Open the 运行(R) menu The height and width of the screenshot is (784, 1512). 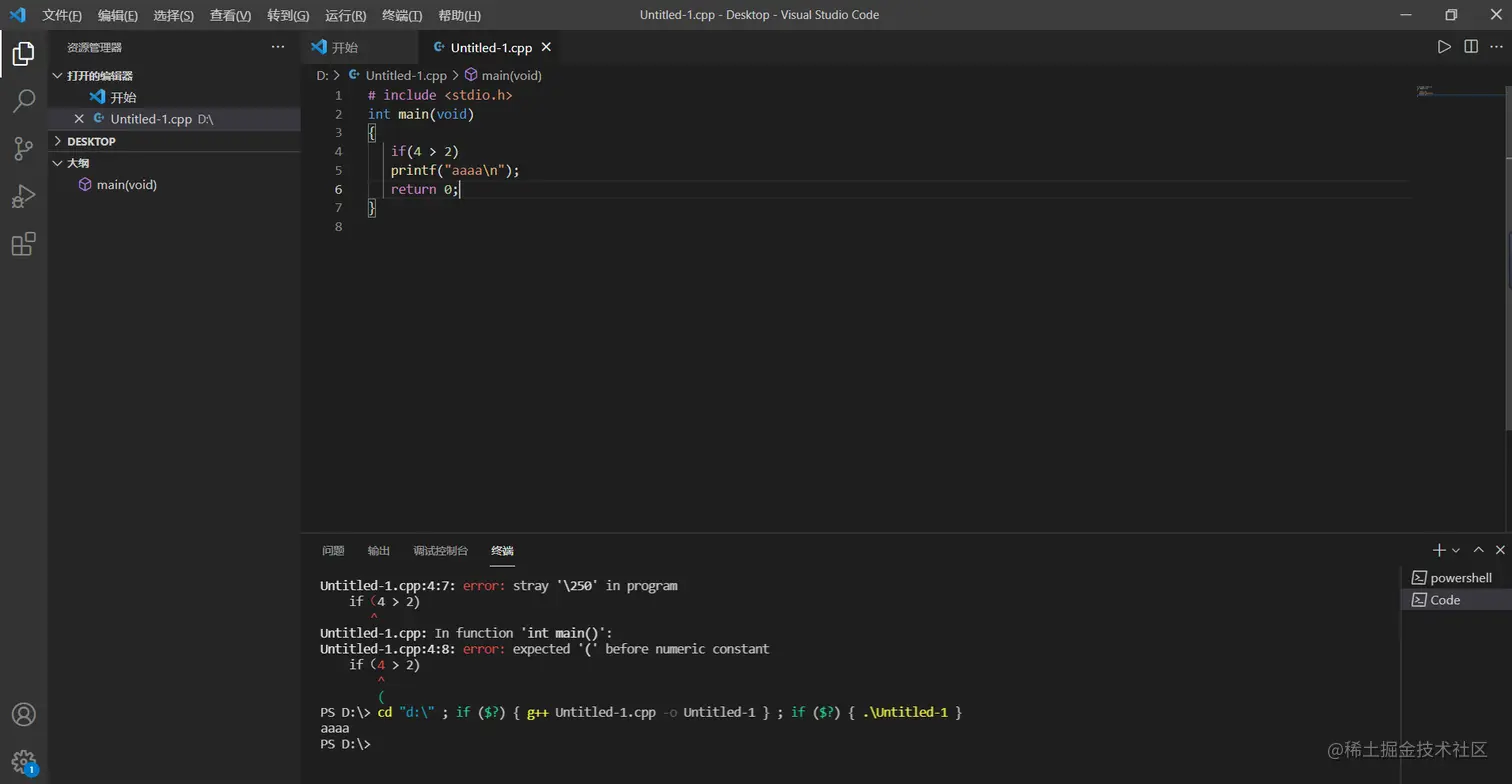pos(346,15)
